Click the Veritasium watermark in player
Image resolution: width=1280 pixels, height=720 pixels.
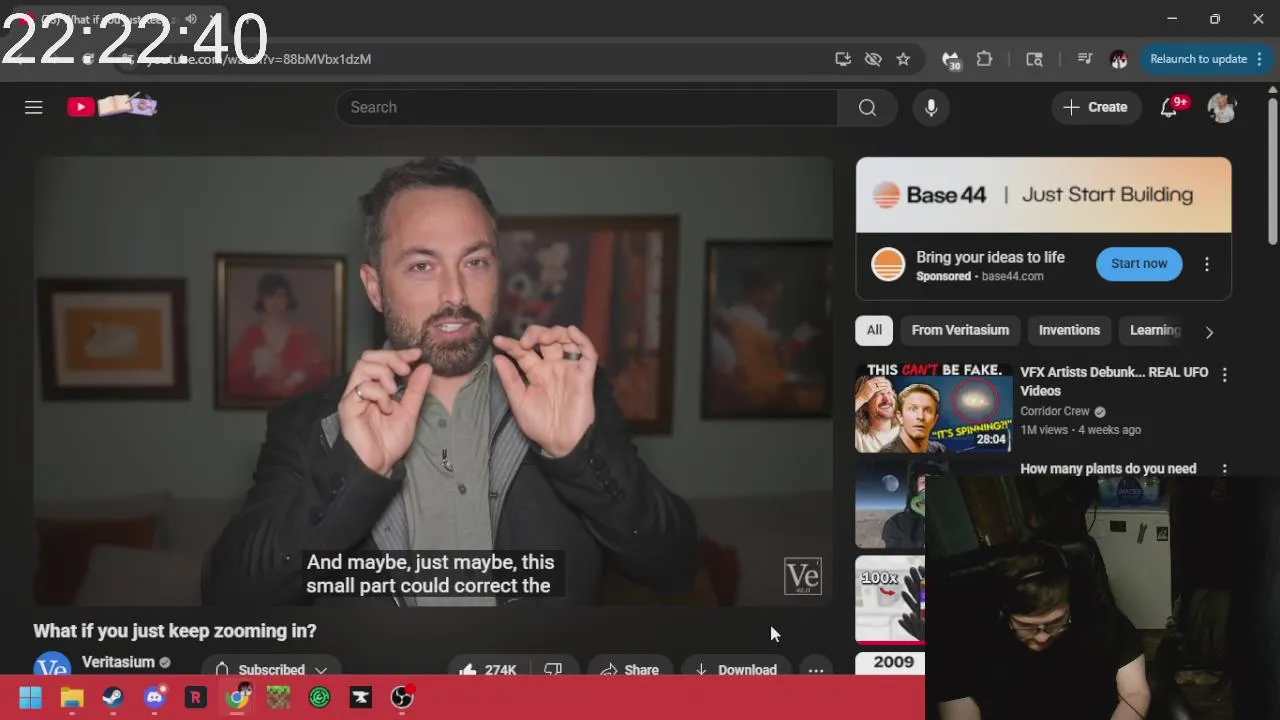coord(803,576)
